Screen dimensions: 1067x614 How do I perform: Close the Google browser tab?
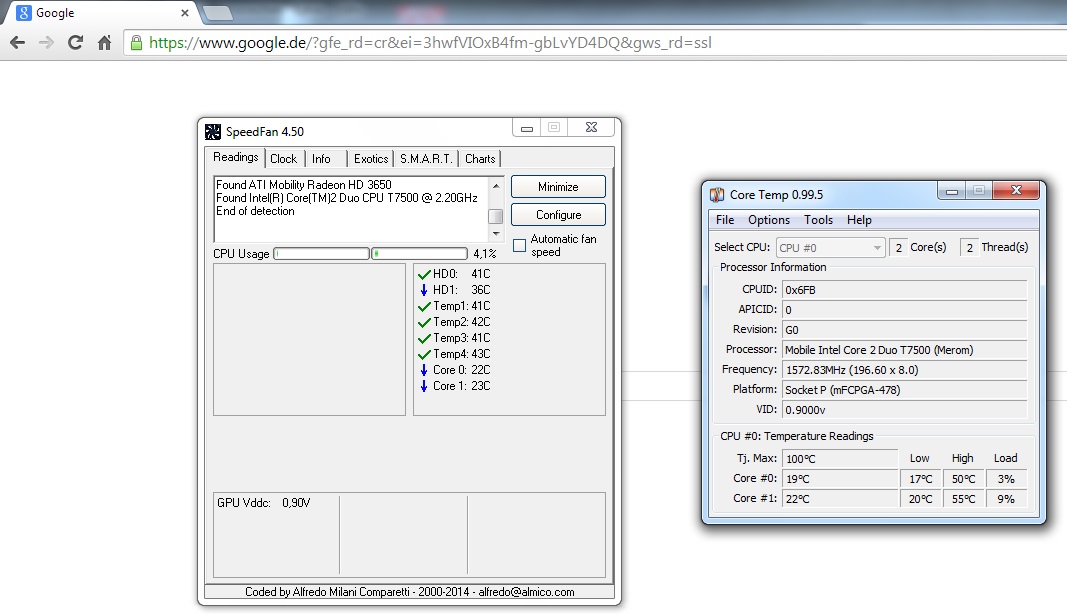tap(184, 13)
